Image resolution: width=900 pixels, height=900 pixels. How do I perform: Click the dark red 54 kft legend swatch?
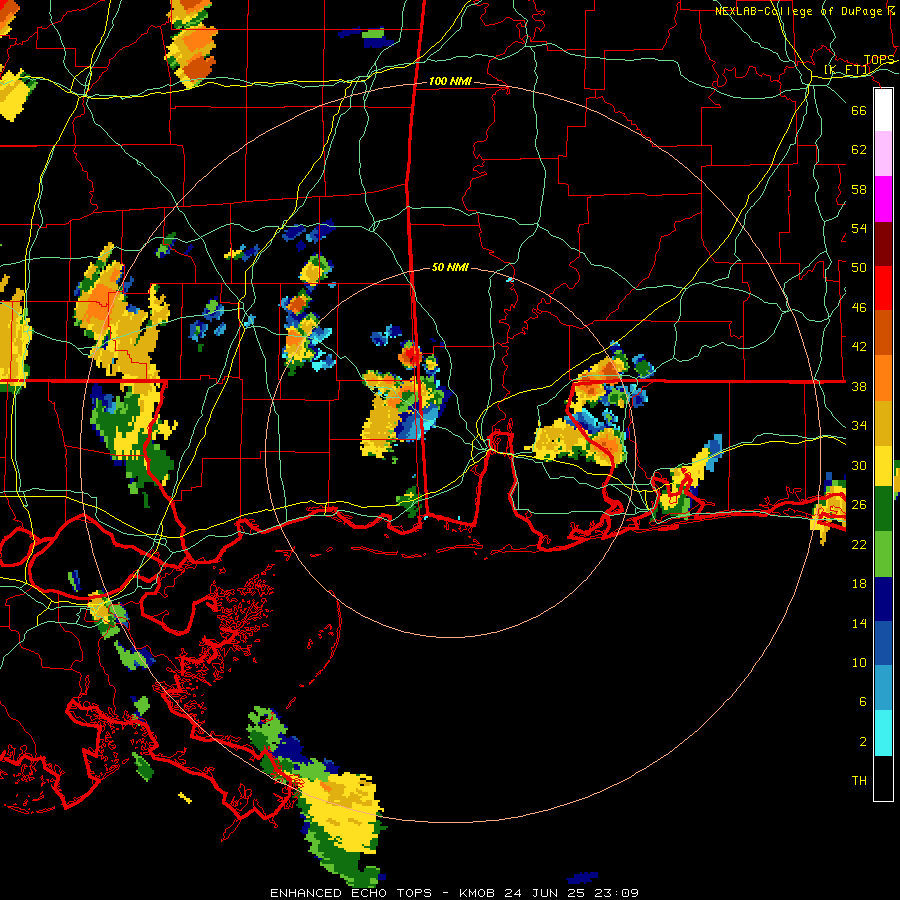[883, 243]
